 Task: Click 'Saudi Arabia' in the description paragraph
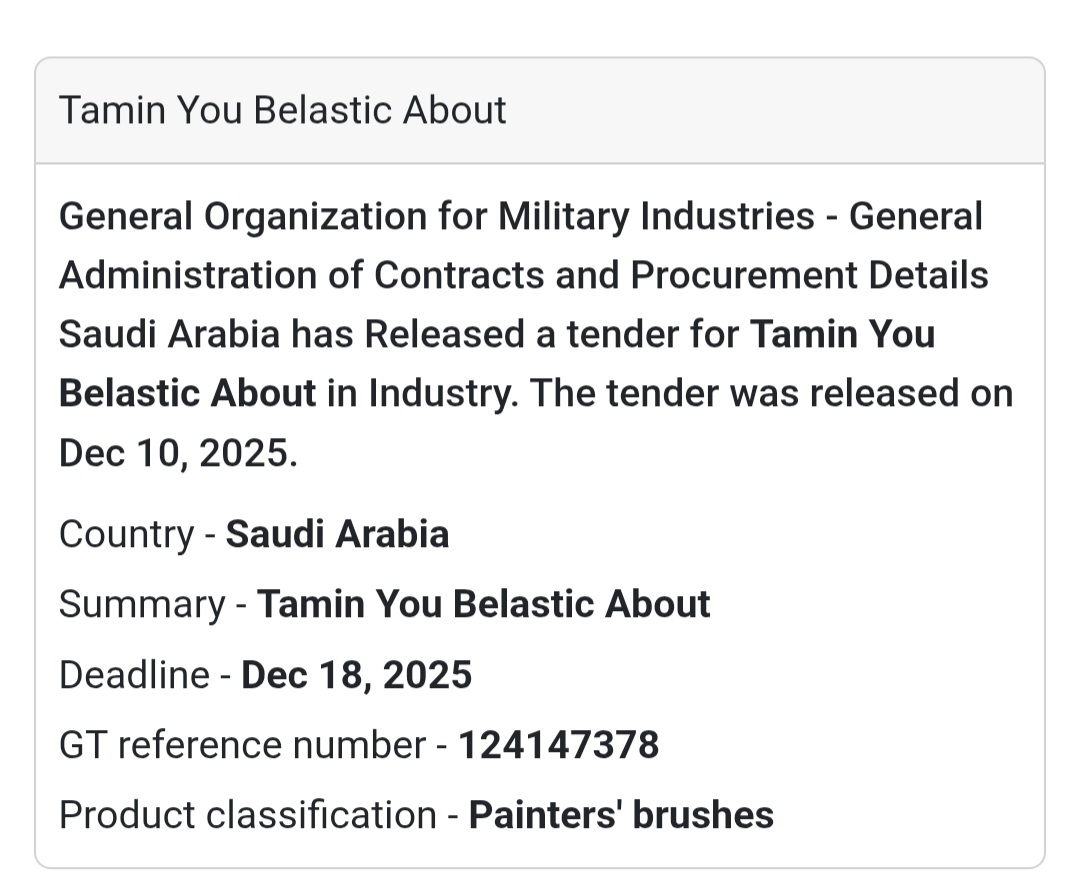(169, 334)
